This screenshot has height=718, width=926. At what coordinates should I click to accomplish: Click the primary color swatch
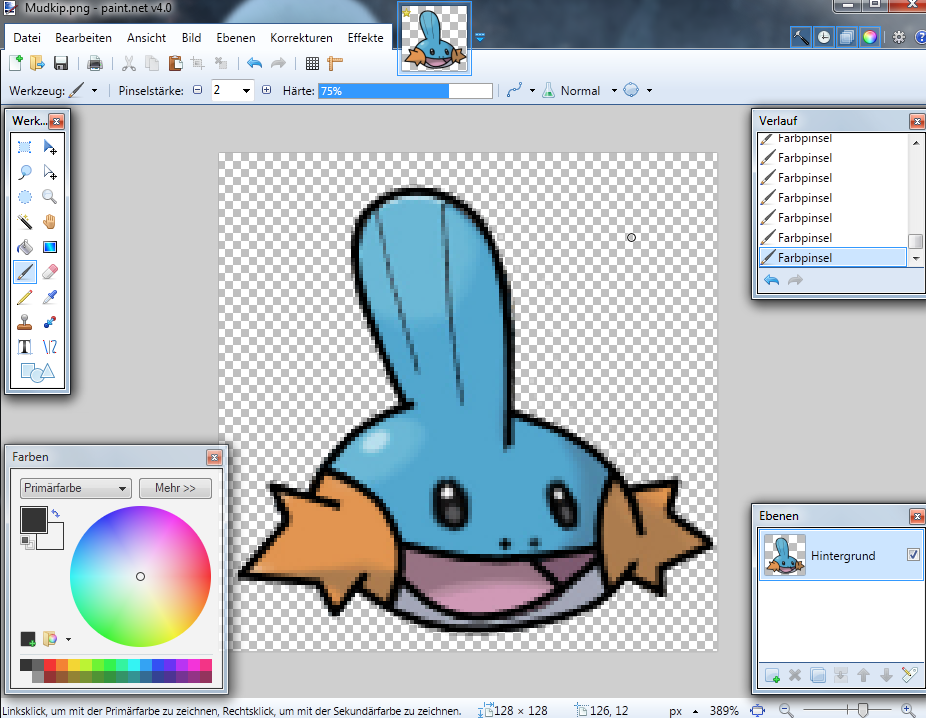pos(34,520)
